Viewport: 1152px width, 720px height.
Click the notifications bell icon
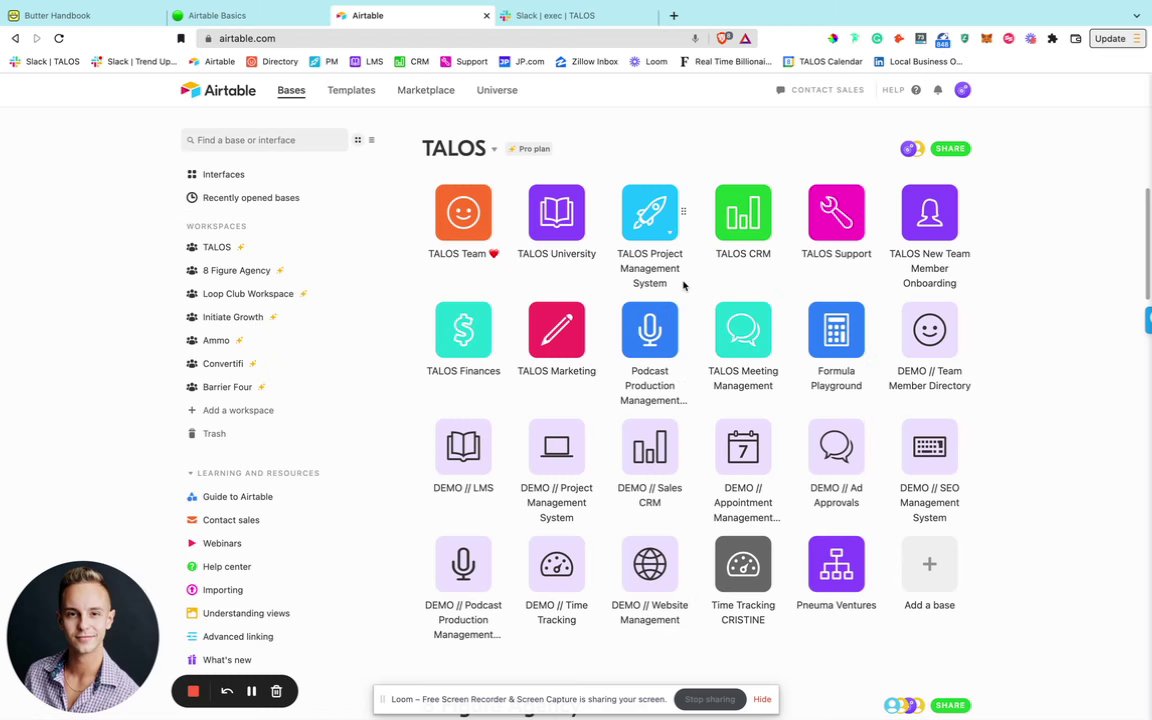coord(937,90)
